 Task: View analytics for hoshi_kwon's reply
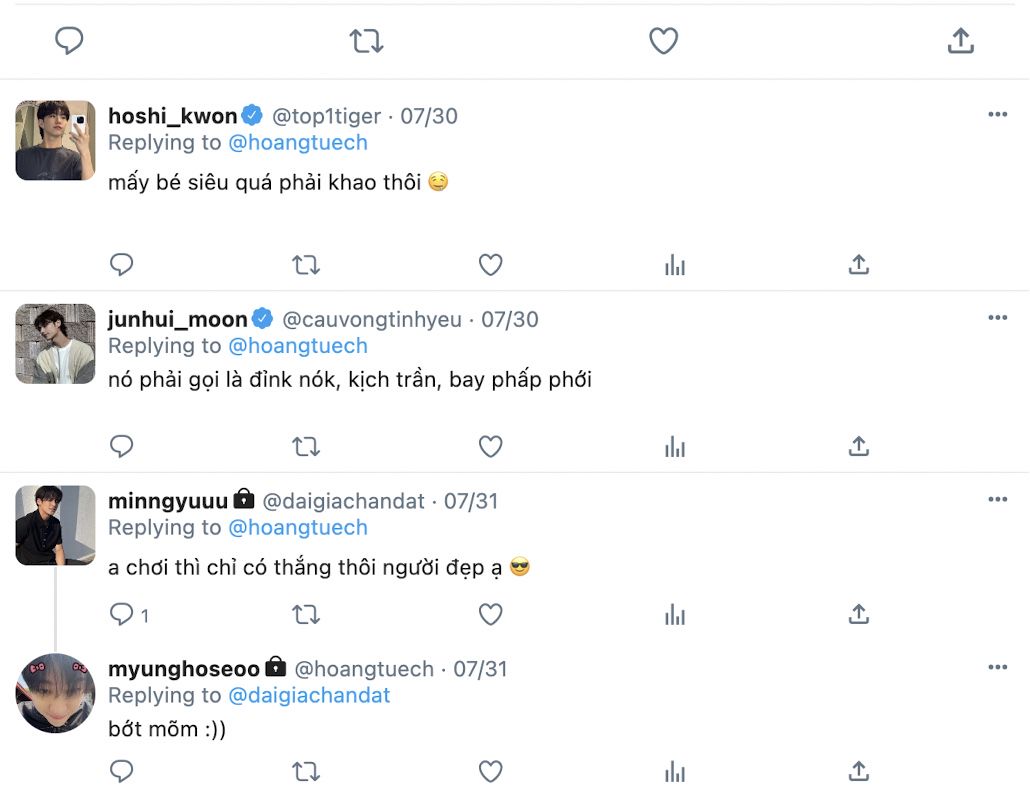click(x=675, y=265)
